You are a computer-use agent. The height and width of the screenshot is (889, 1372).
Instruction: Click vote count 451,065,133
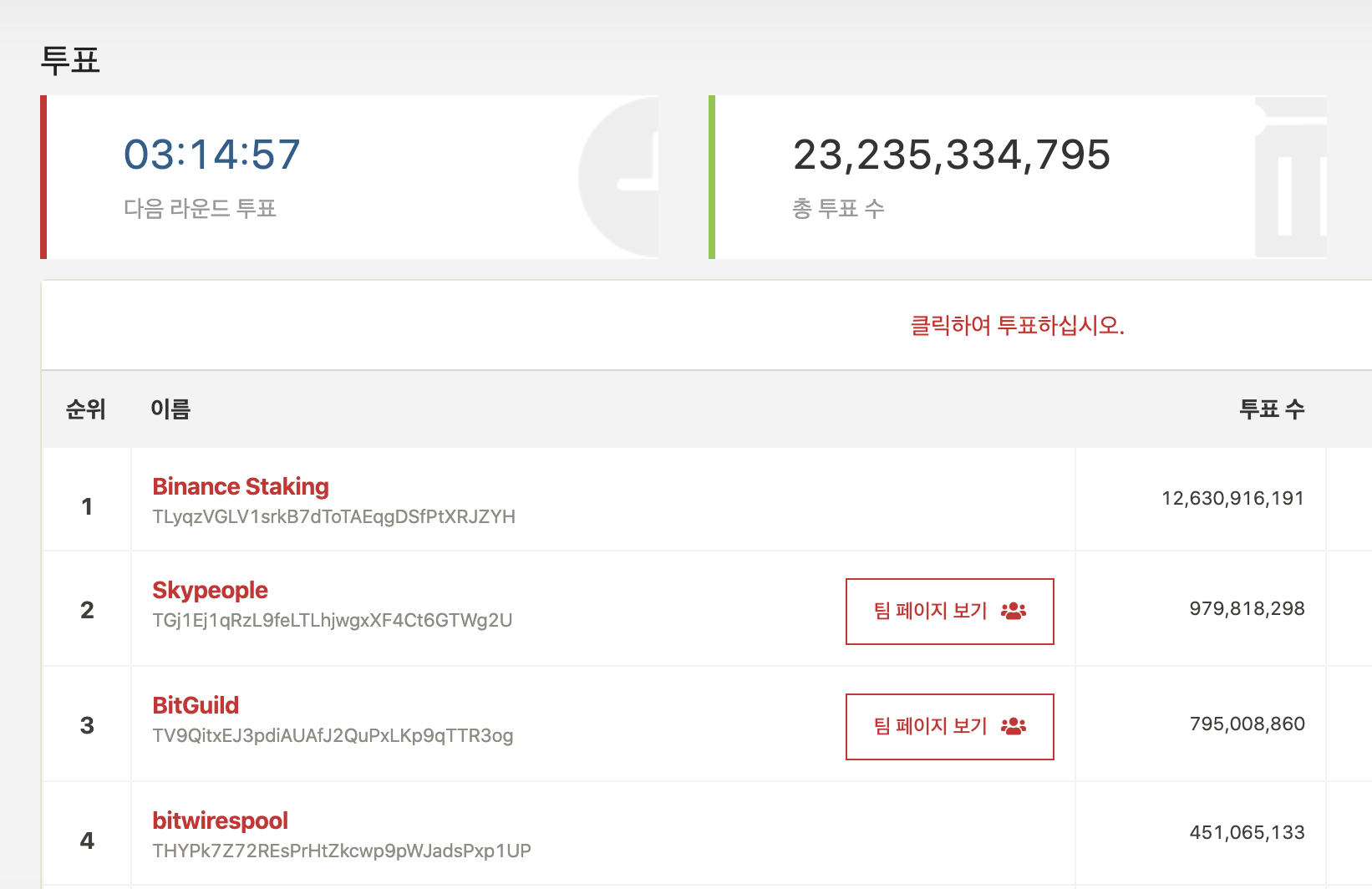coord(1247,833)
